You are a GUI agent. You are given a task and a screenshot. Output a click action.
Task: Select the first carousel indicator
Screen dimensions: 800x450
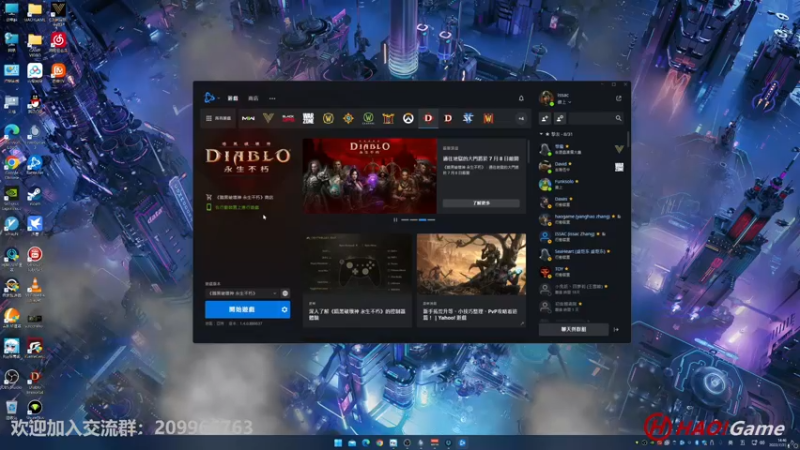[x=405, y=220]
